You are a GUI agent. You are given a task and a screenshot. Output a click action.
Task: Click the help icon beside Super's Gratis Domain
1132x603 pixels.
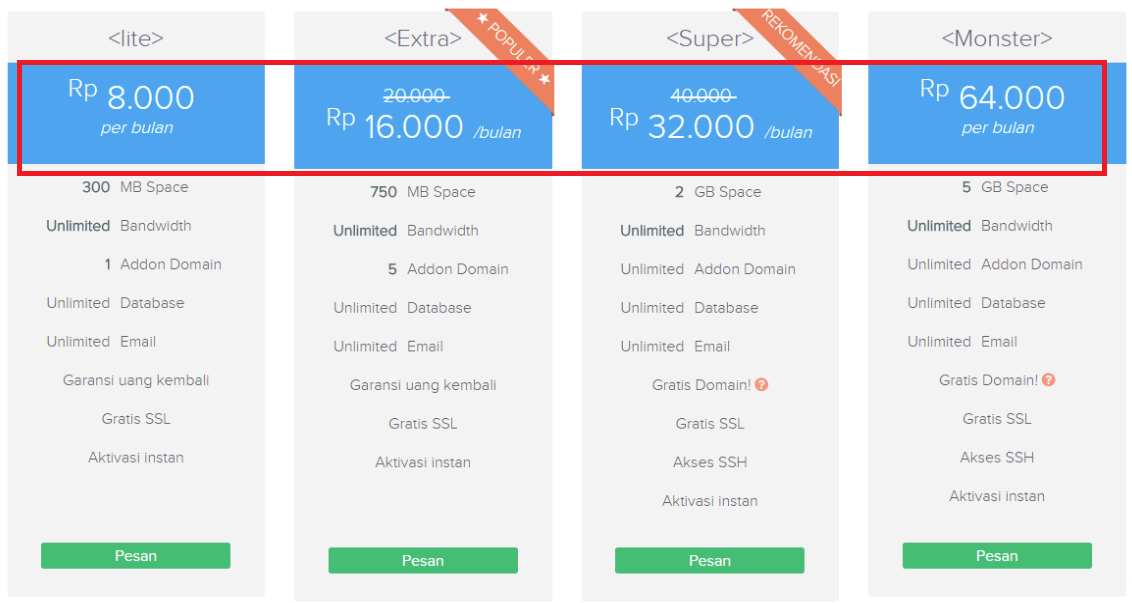point(762,385)
